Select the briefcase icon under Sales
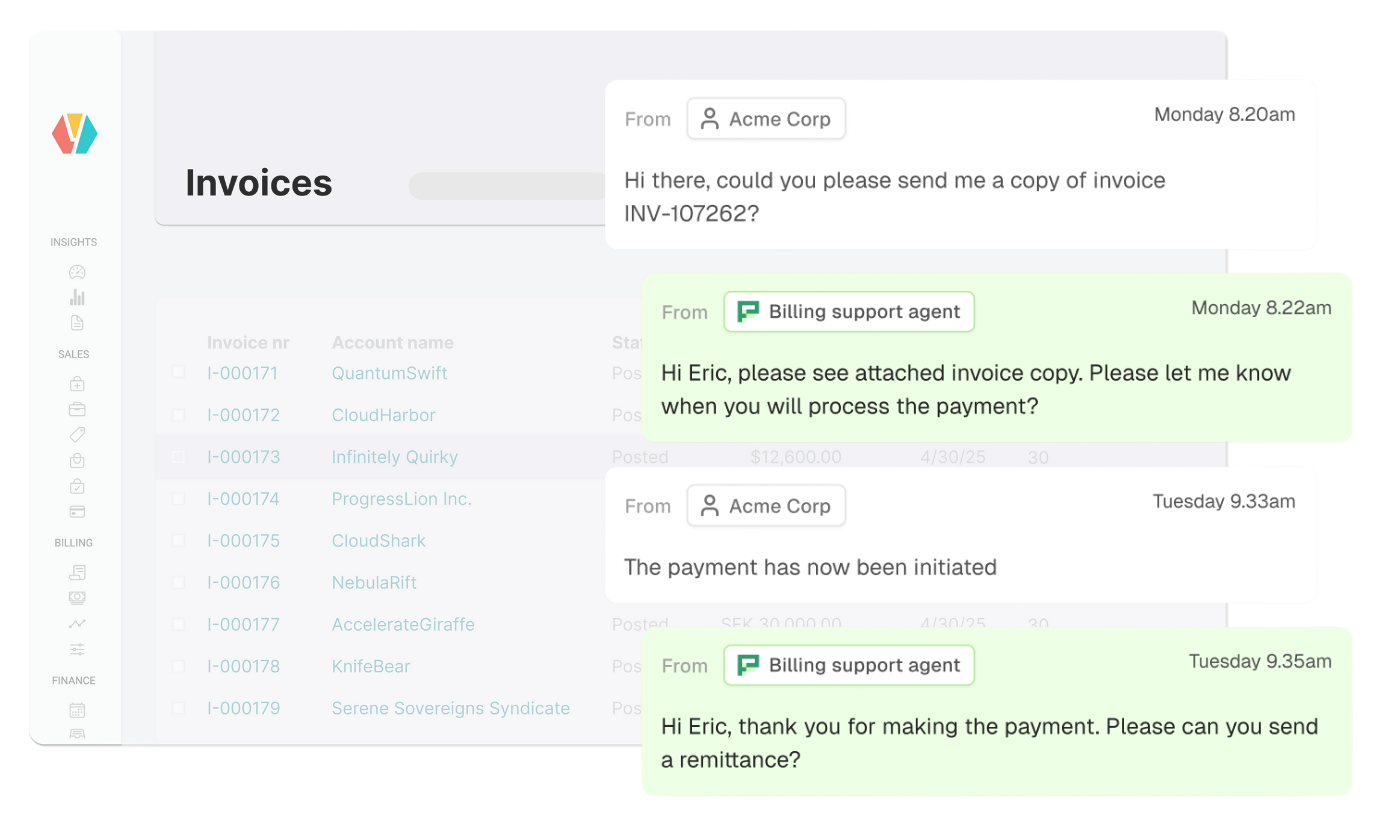 coord(77,409)
